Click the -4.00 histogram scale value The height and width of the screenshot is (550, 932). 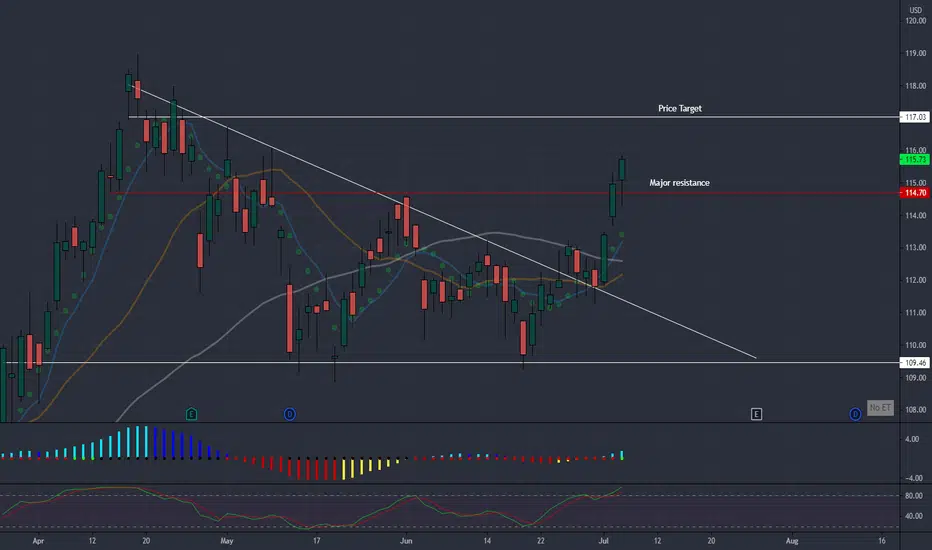click(912, 478)
